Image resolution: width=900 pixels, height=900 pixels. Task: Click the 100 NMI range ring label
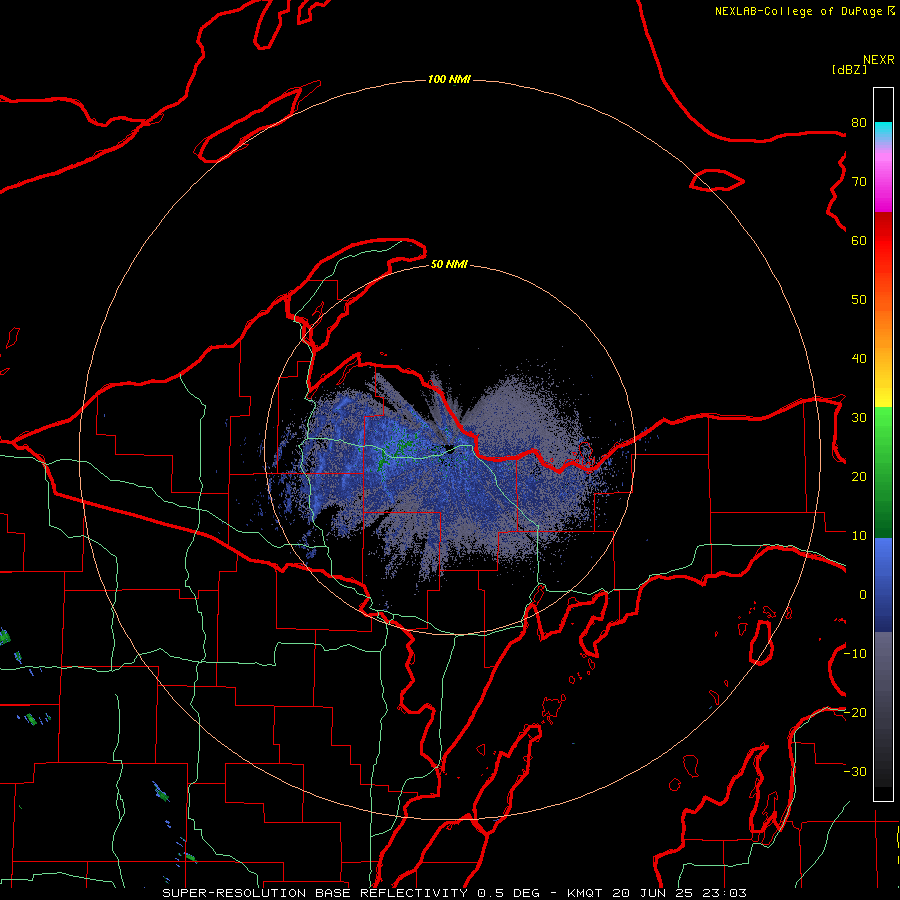click(x=449, y=79)
